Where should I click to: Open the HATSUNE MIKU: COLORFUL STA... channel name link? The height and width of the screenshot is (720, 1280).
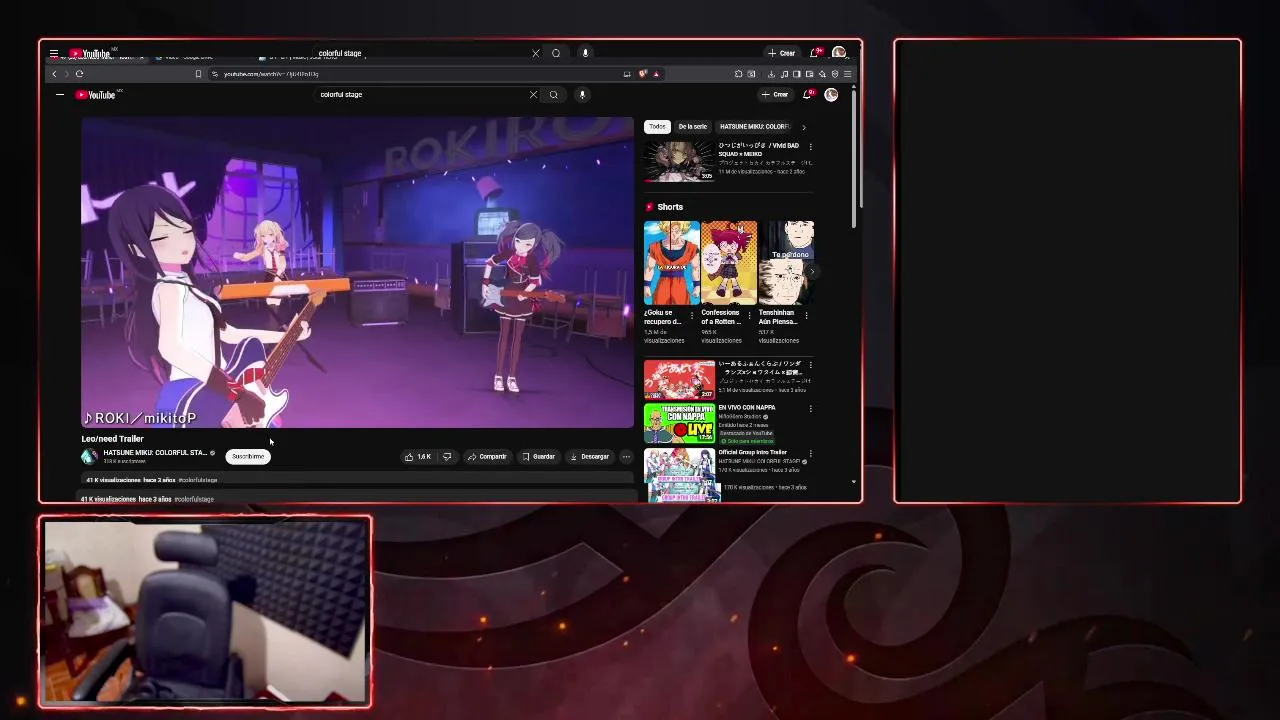tap(155, 453)
